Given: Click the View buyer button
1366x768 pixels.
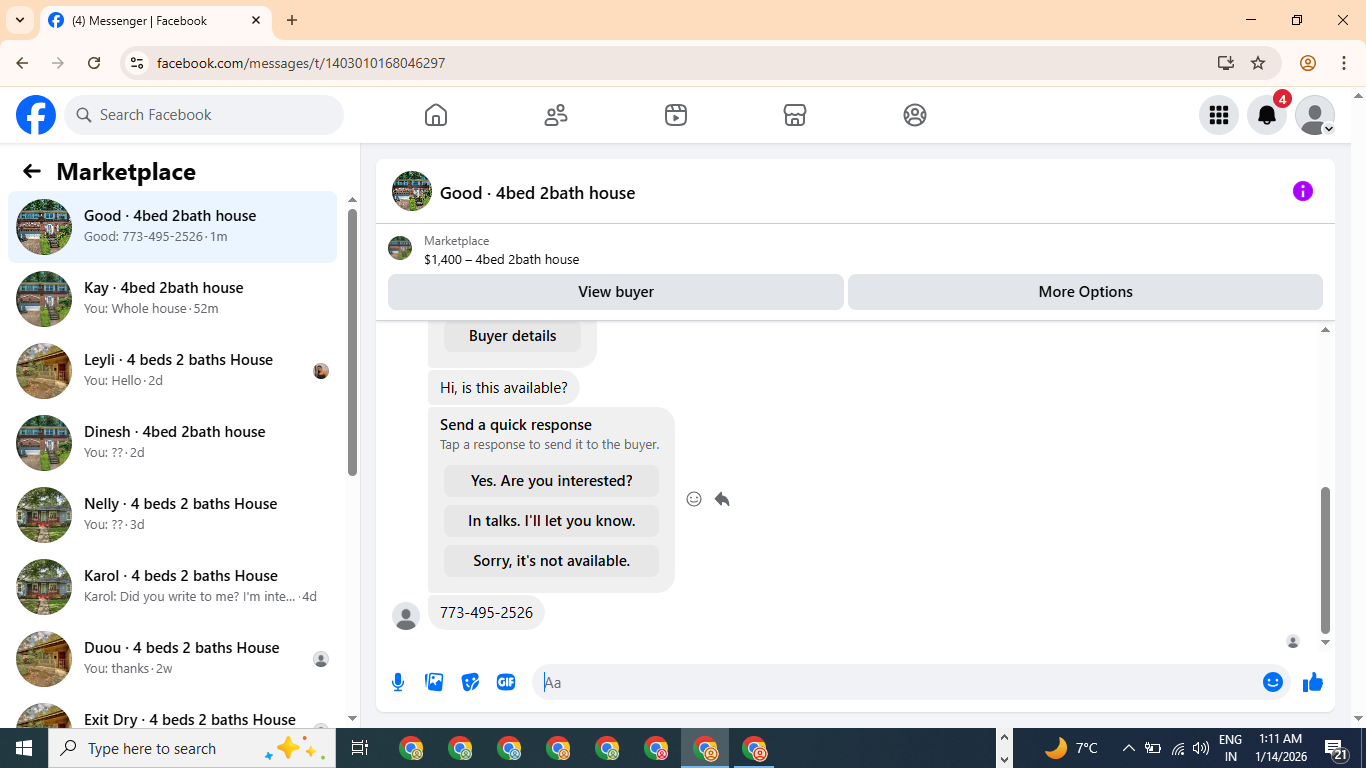Looking at the screenshot, I should [x=616, y=292].
